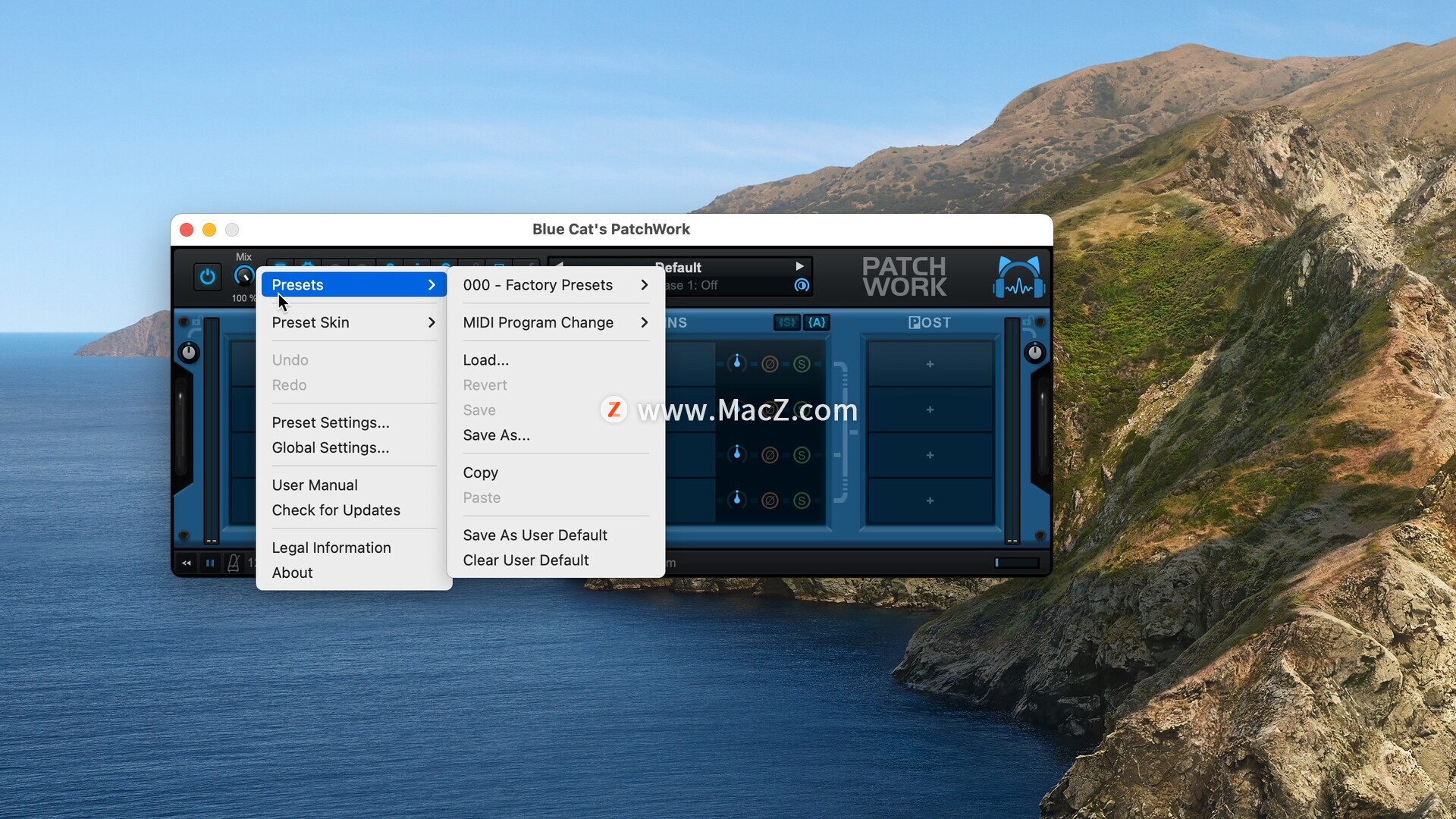Image resolution: width=1456 pixels, height=819 pixels.
Task: Select the Undo menu item
Action: tap(353, 360)
